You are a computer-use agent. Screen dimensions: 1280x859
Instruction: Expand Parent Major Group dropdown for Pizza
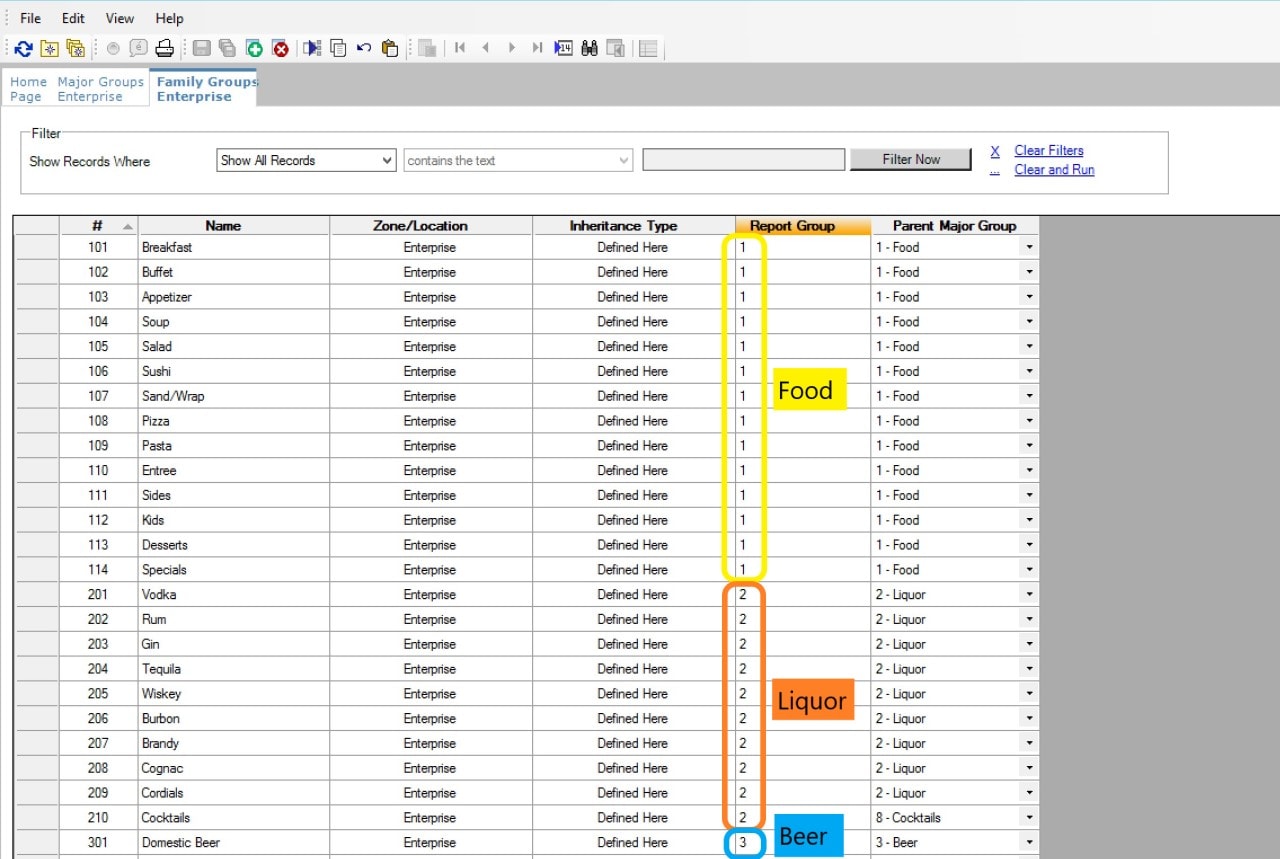tap(1030, 421)
